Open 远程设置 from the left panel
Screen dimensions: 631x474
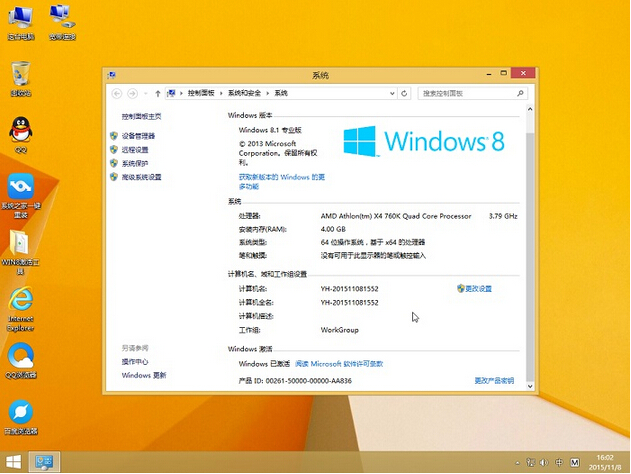coord(134,150)
